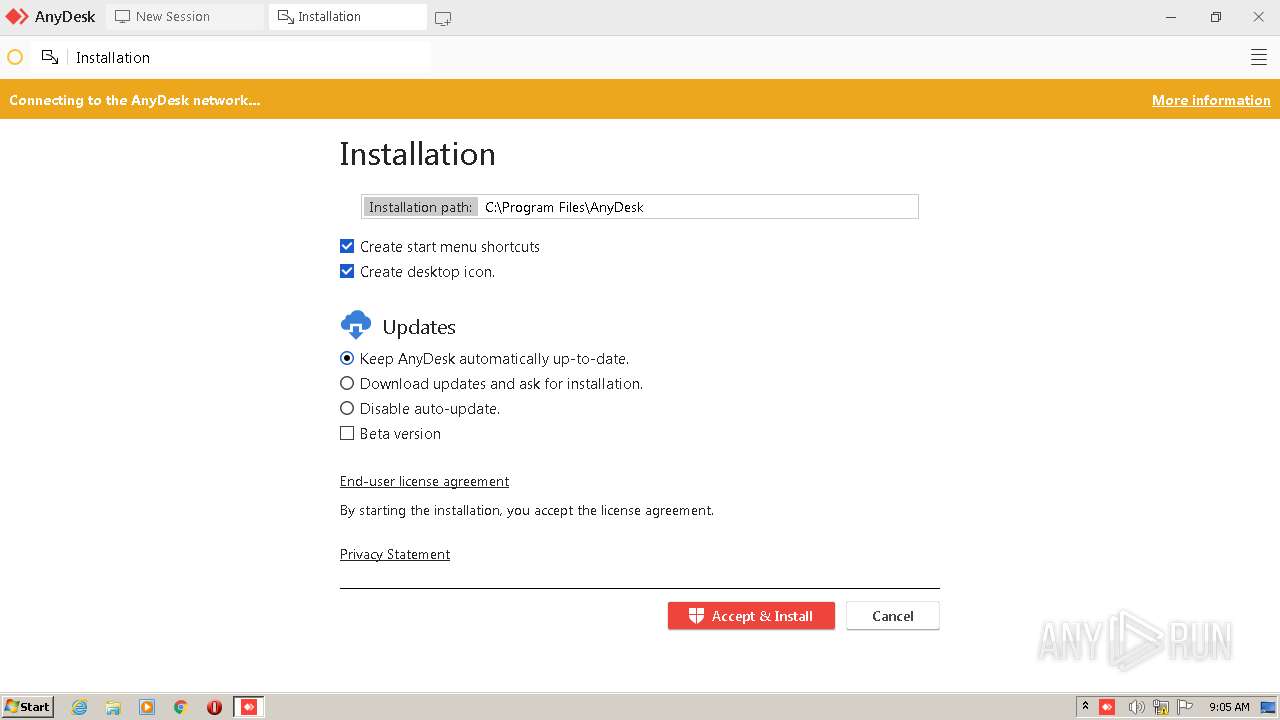Open the volume speaker tray icon
1280x720 pixels.
click(x=1136, y=707)
